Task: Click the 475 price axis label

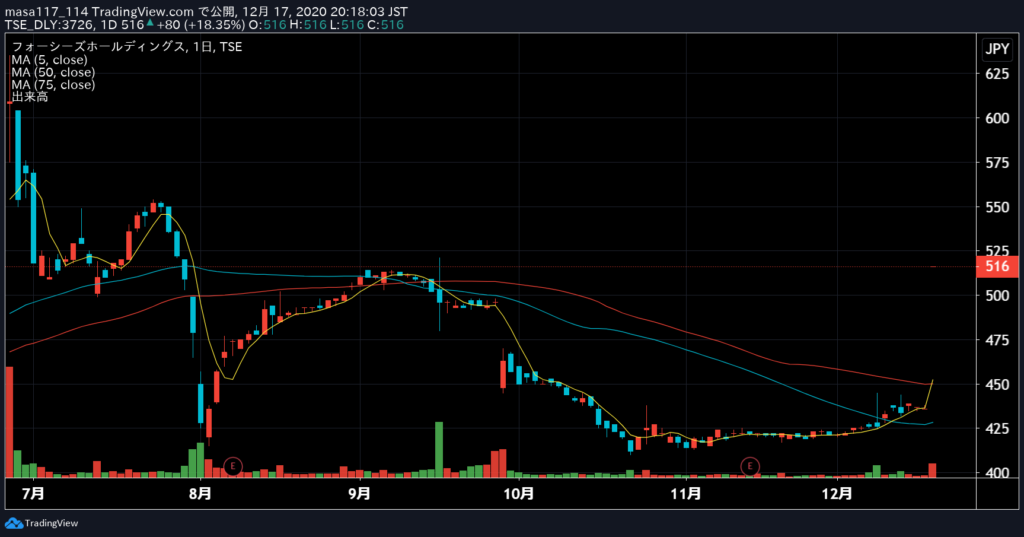Action: click(x=997, y=340)
